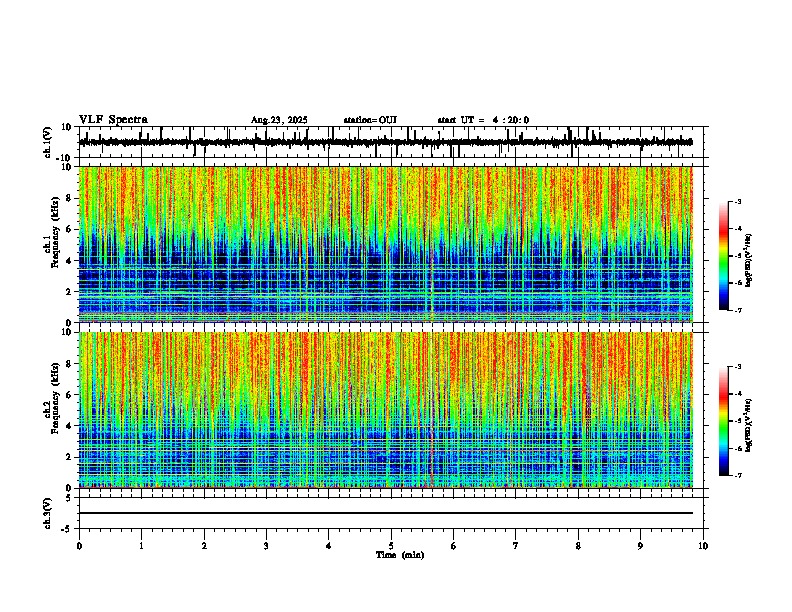Click the ch.1 spectrogram color scale bar

[x=724, y=256]
